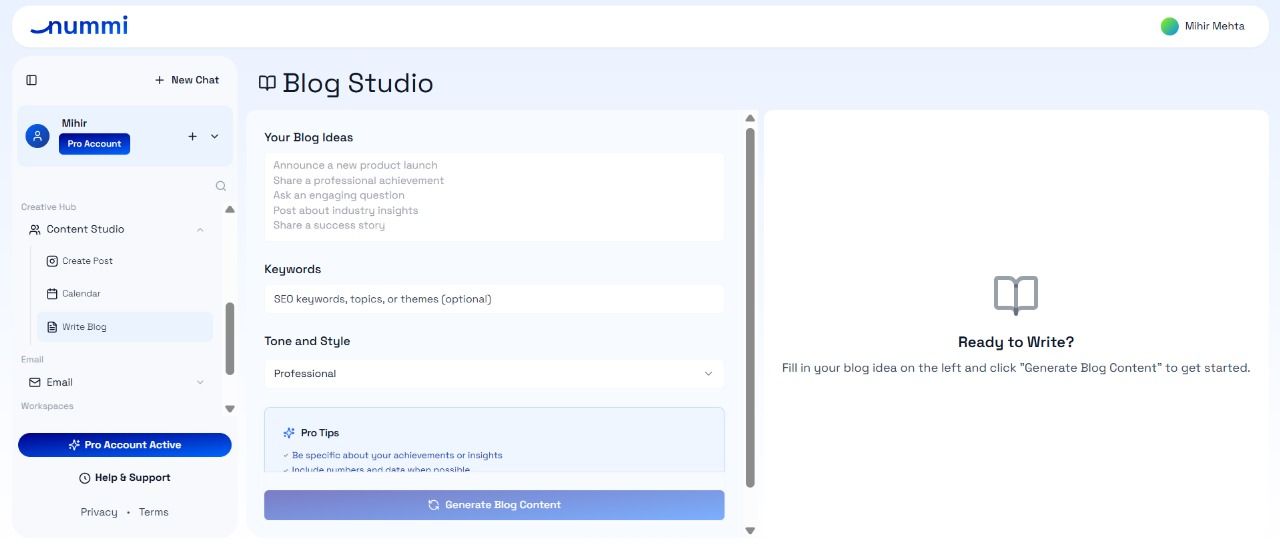This screenshot has width=1280, height=544.
Task: Click the 'Your Blog Ideas' label
Action: (309, 137)
